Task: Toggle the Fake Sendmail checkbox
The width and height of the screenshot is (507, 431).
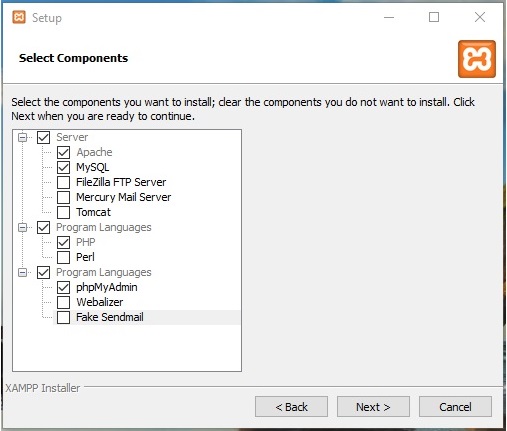Action: pyautogui.click(x=63, y=317)
